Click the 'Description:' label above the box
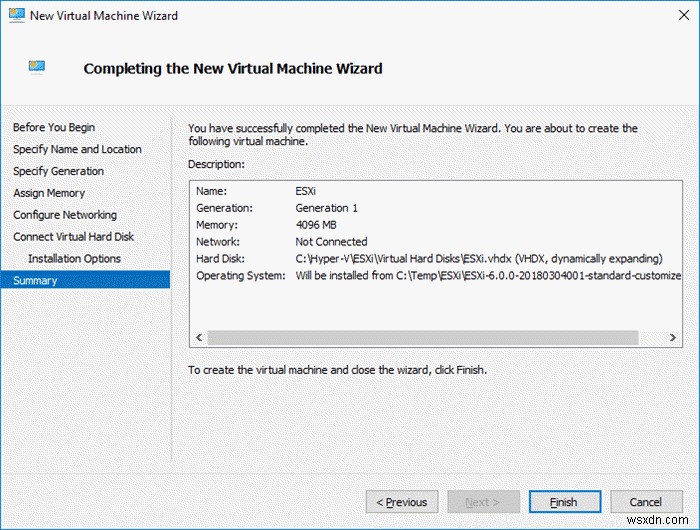 [217, 164]
